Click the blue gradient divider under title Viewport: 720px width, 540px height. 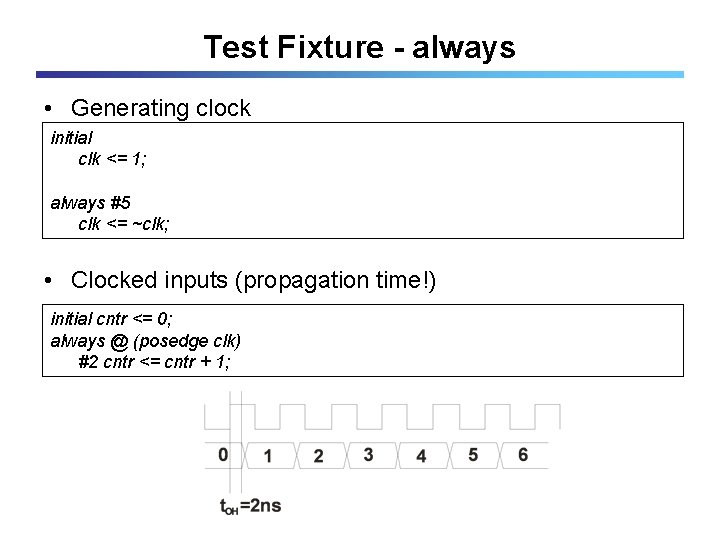coord(360,74)
